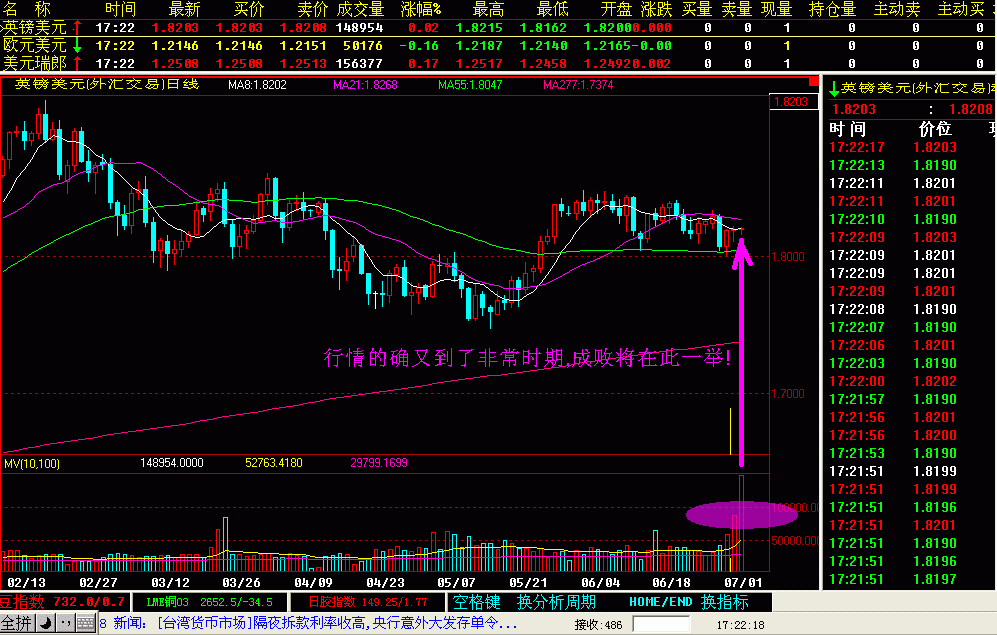Click the 06/18 date axis label

click(x=671, y=583)
